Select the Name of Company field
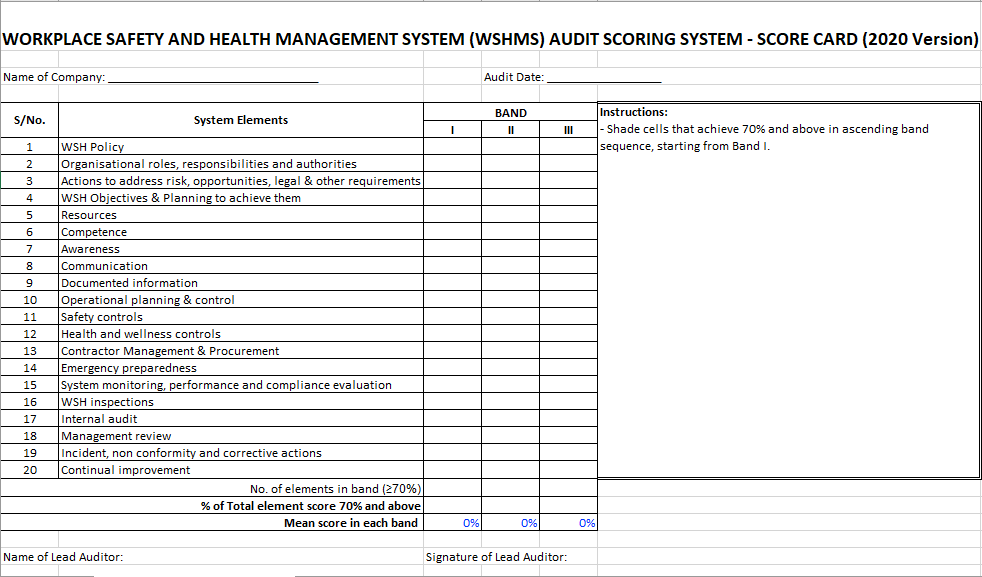 (x=212, y=77)
